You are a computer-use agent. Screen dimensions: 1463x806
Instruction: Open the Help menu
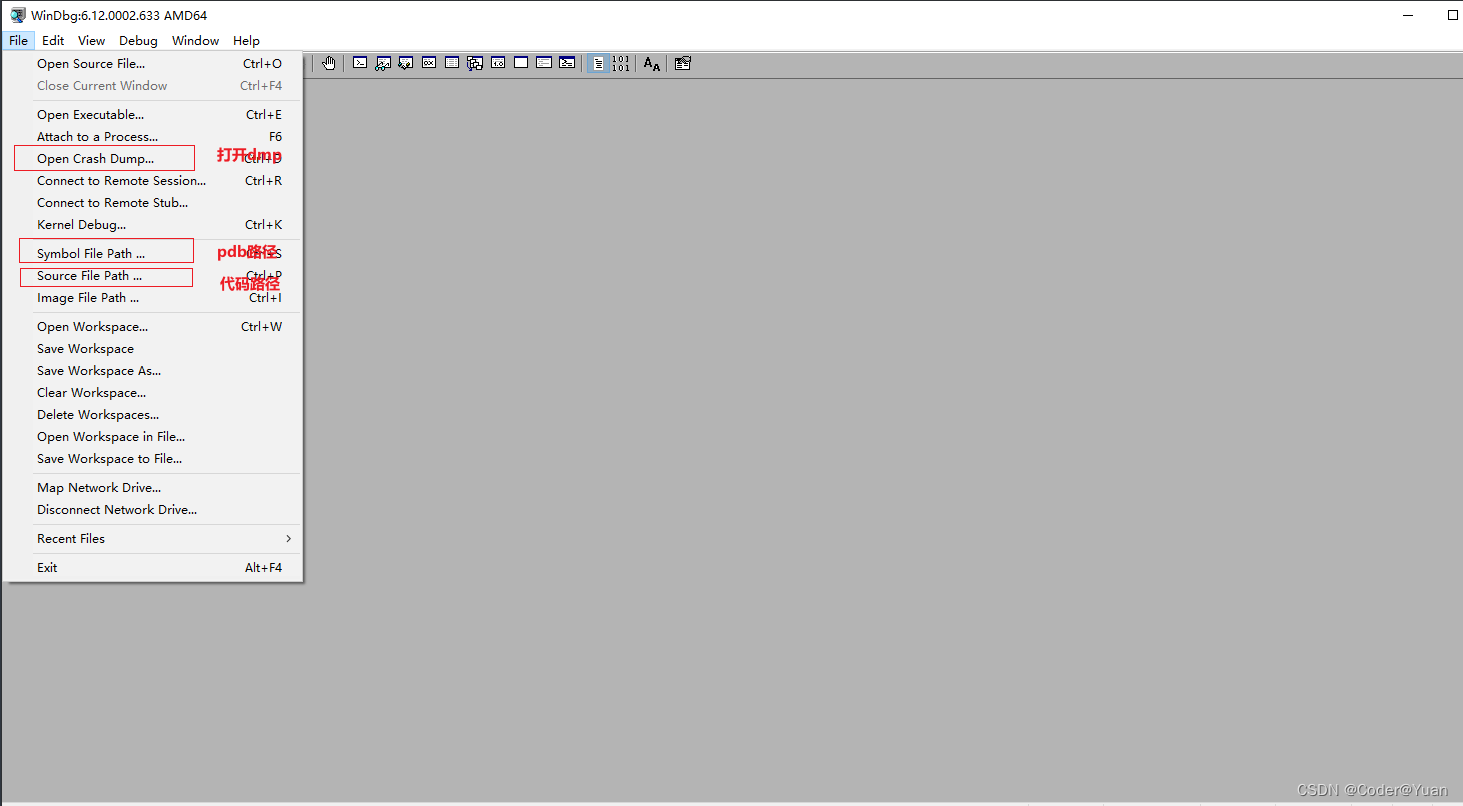tap(246, 41)
